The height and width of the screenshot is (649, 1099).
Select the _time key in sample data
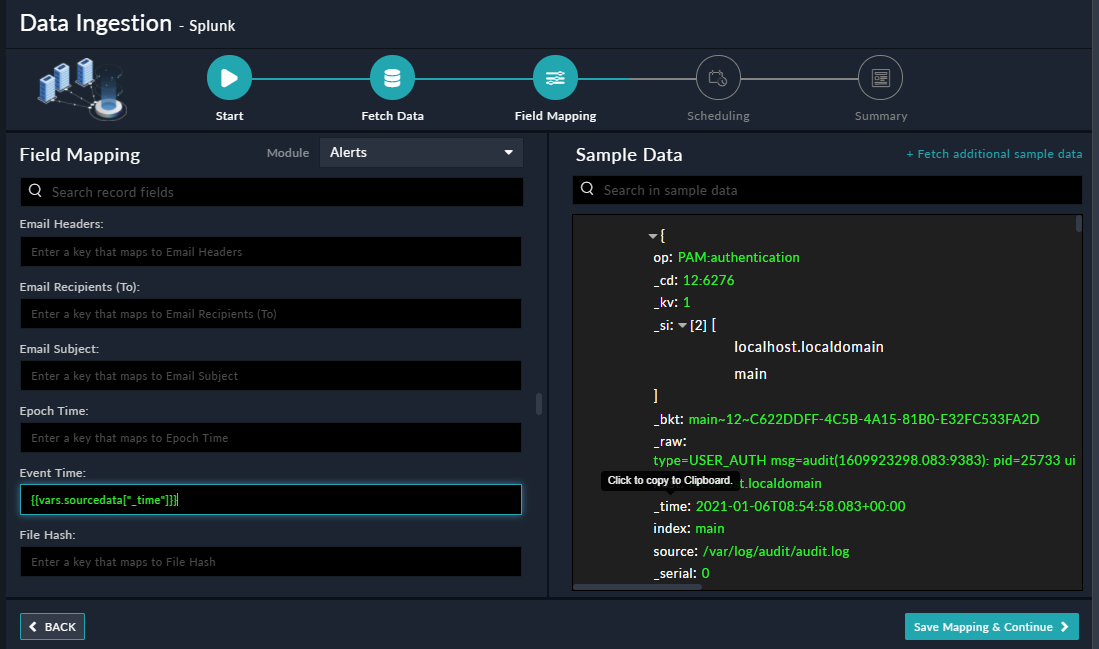pos(672,506)
